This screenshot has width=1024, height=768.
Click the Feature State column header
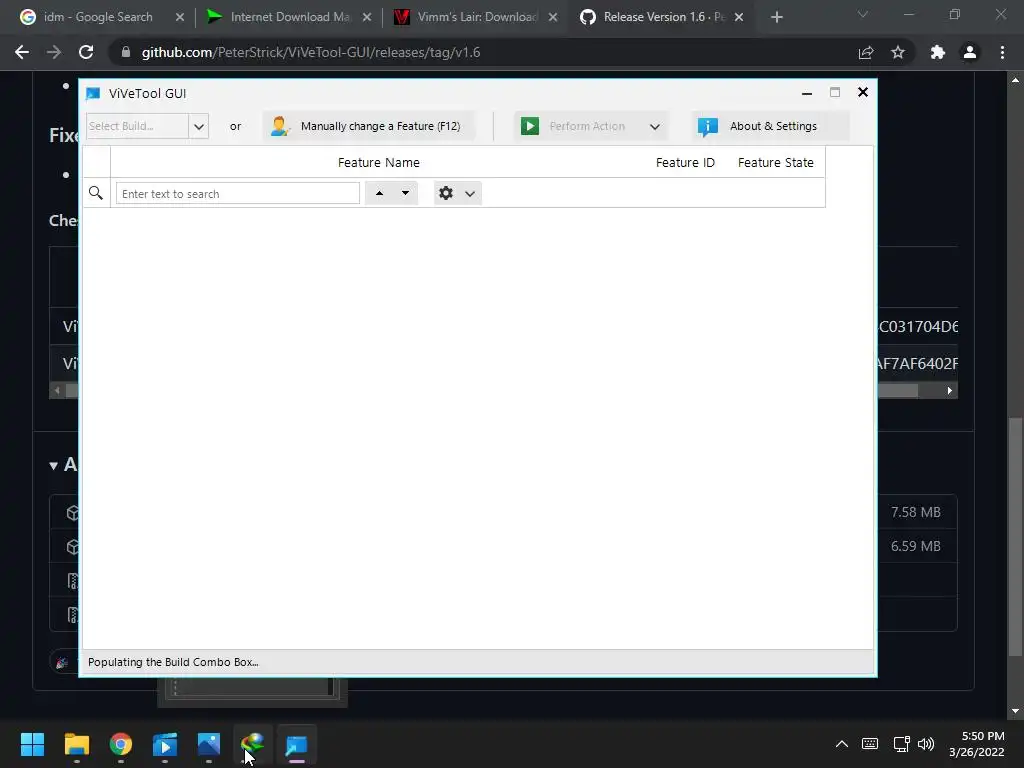click(775, 163)
